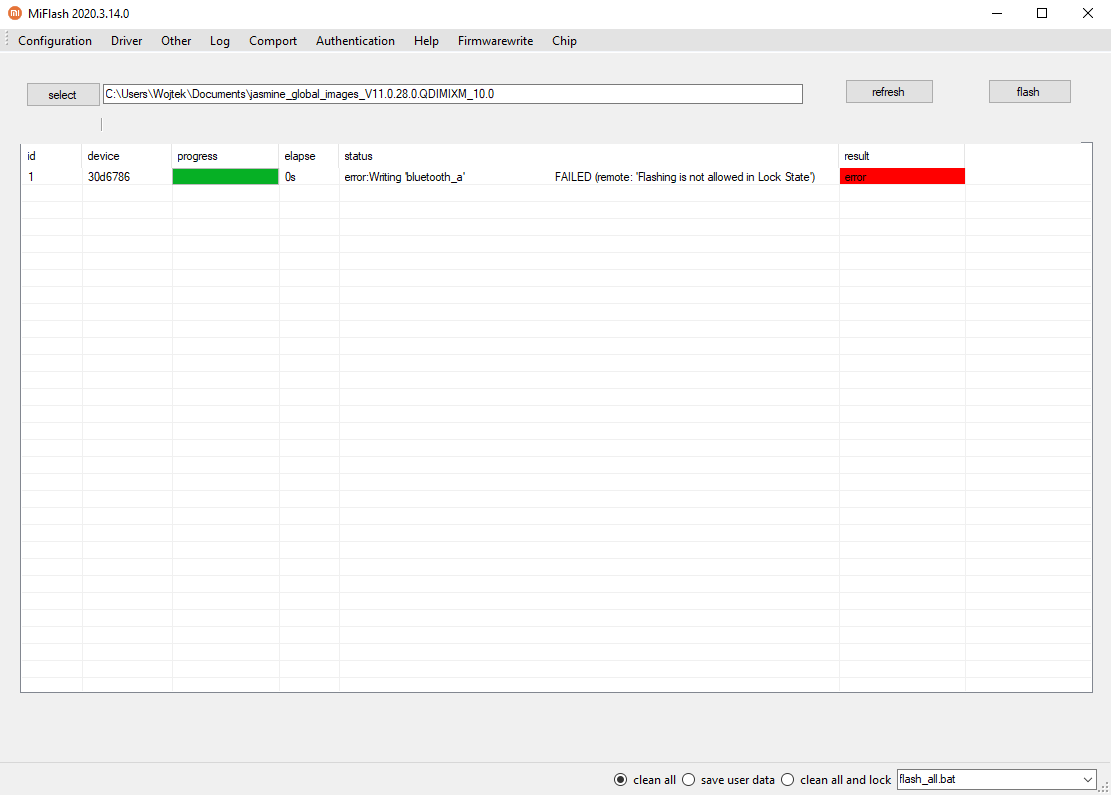Open the Firmwarewrite menu

tap(495, 41)
